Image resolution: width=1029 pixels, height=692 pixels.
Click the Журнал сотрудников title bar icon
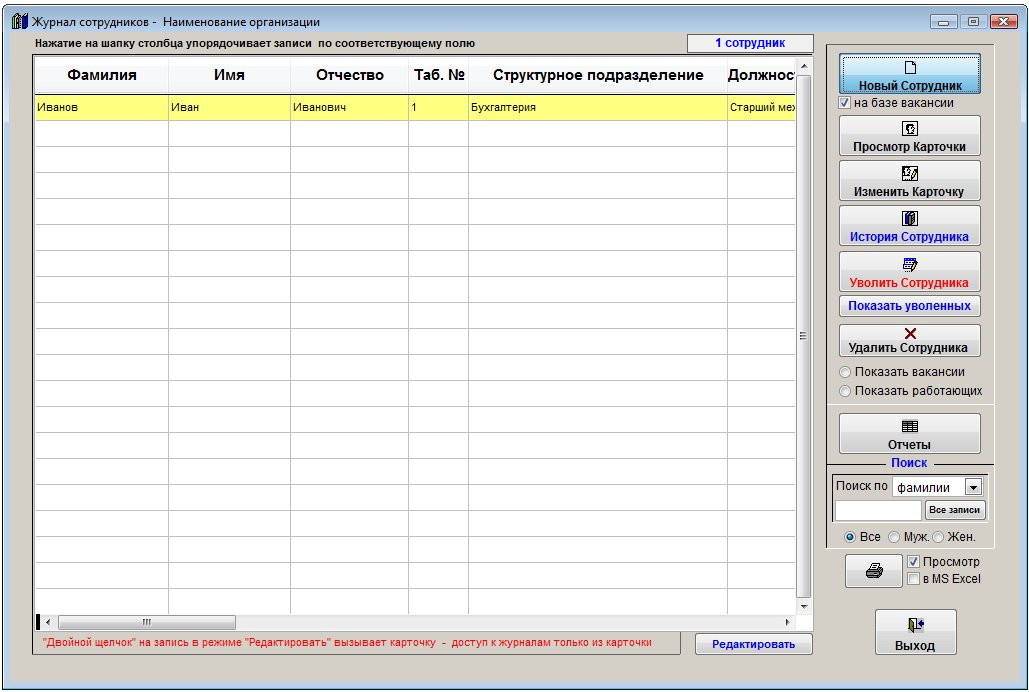(20, 22)
